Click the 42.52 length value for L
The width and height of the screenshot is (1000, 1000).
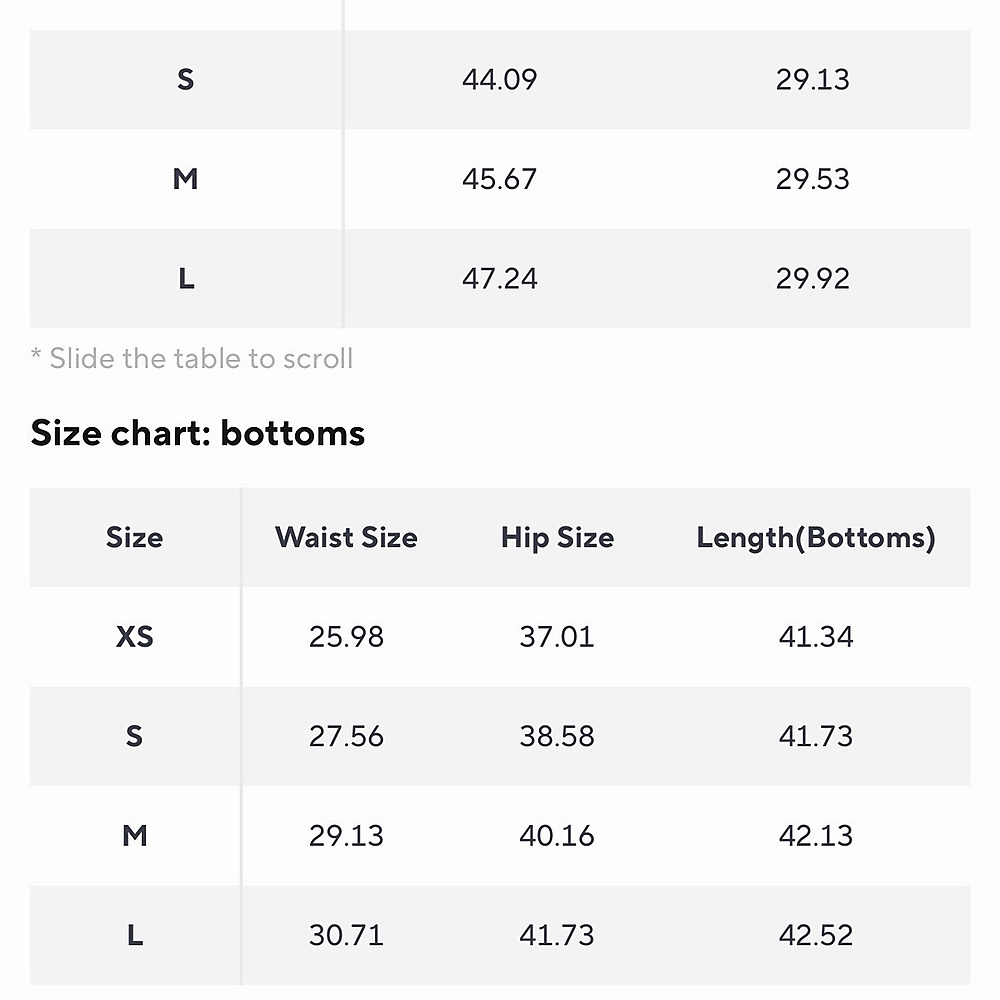coord(816,935)
